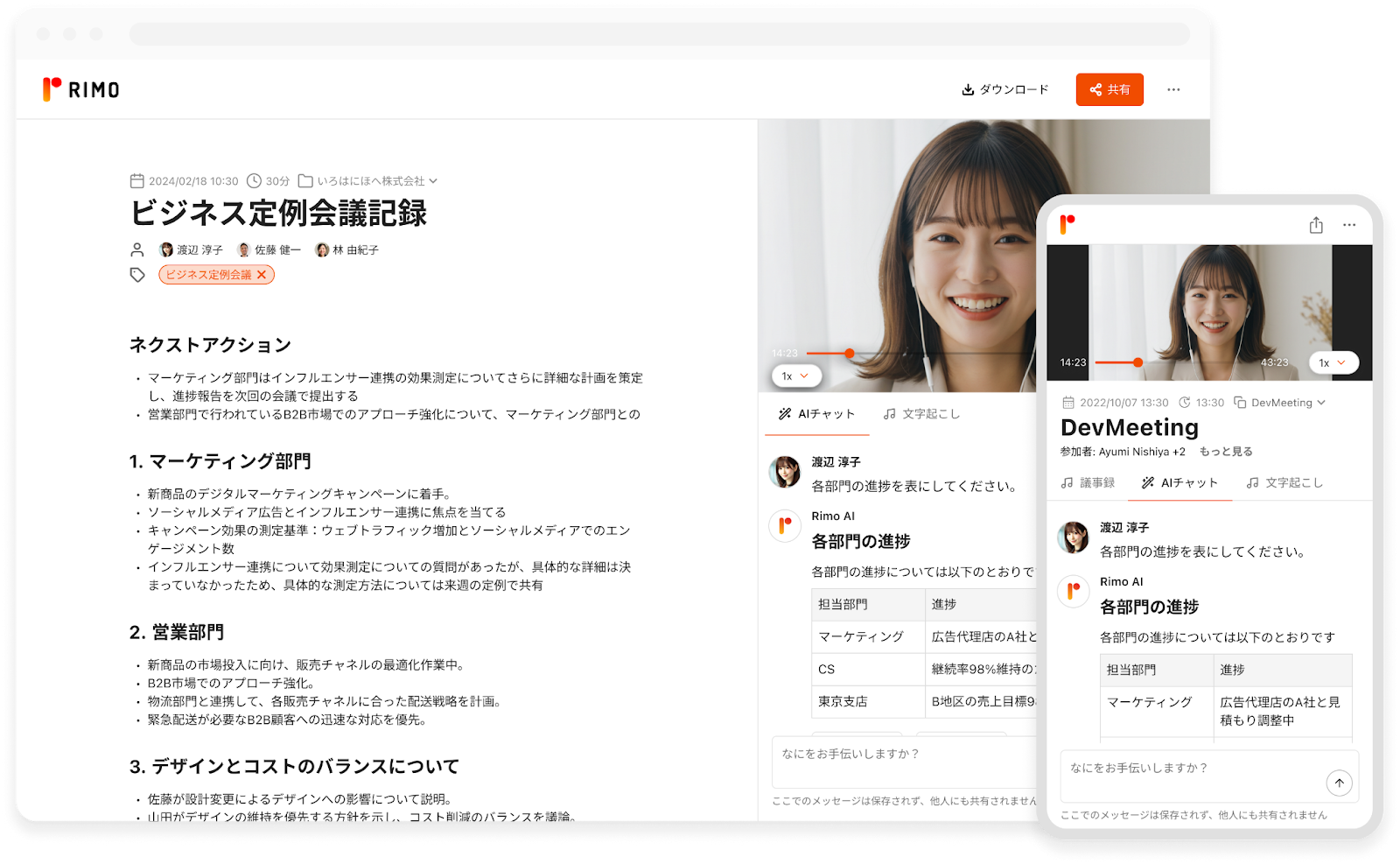Click the download icon beside ダウンロード
Image resolution: width=1400 pixels, height=864 pixels.
pyautogui.click(x=968, y=89)
